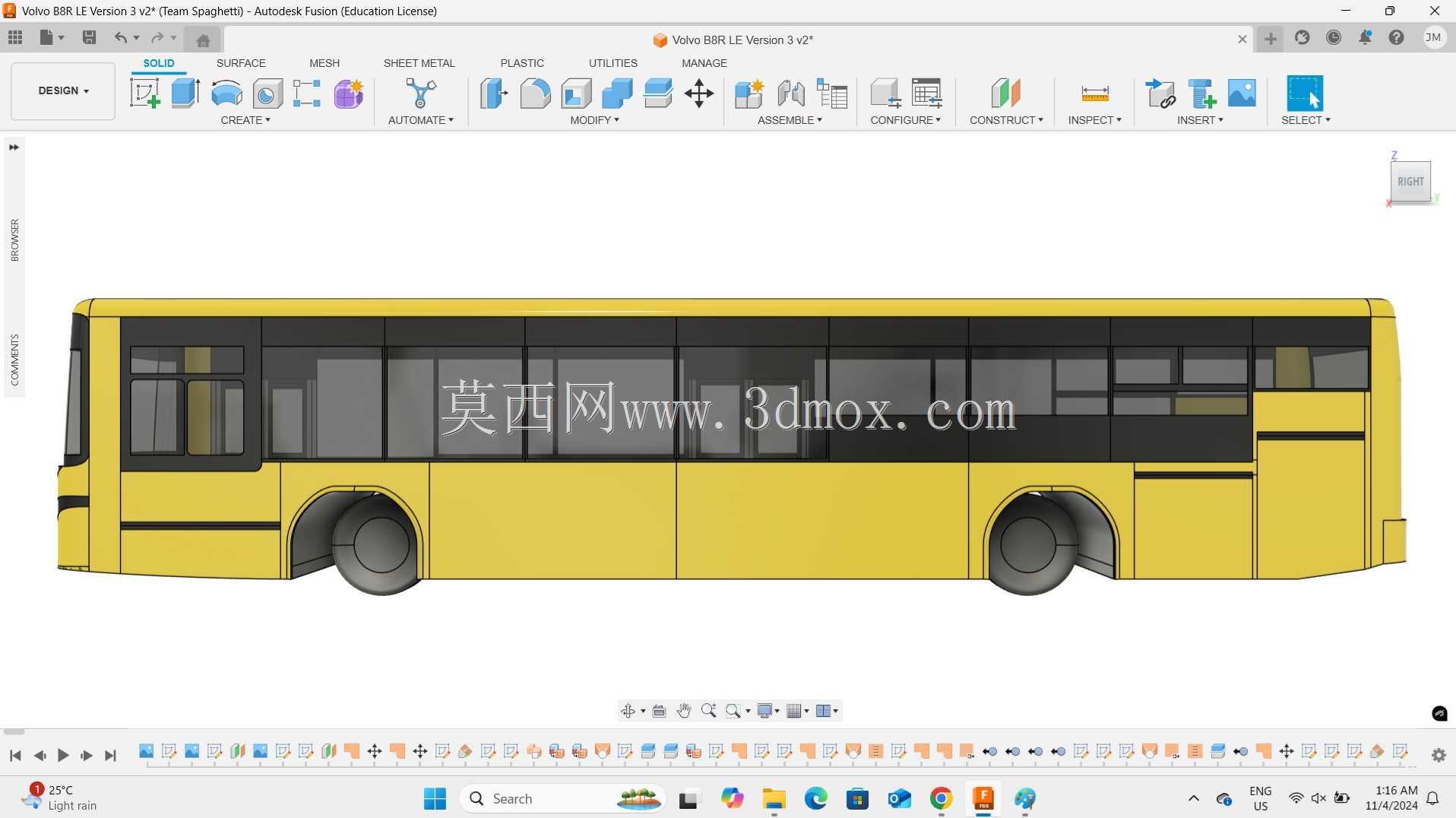The height and width of the screenshot is (818, 1456).
Task: Expand the MODIFY menu
Action: 595,120
